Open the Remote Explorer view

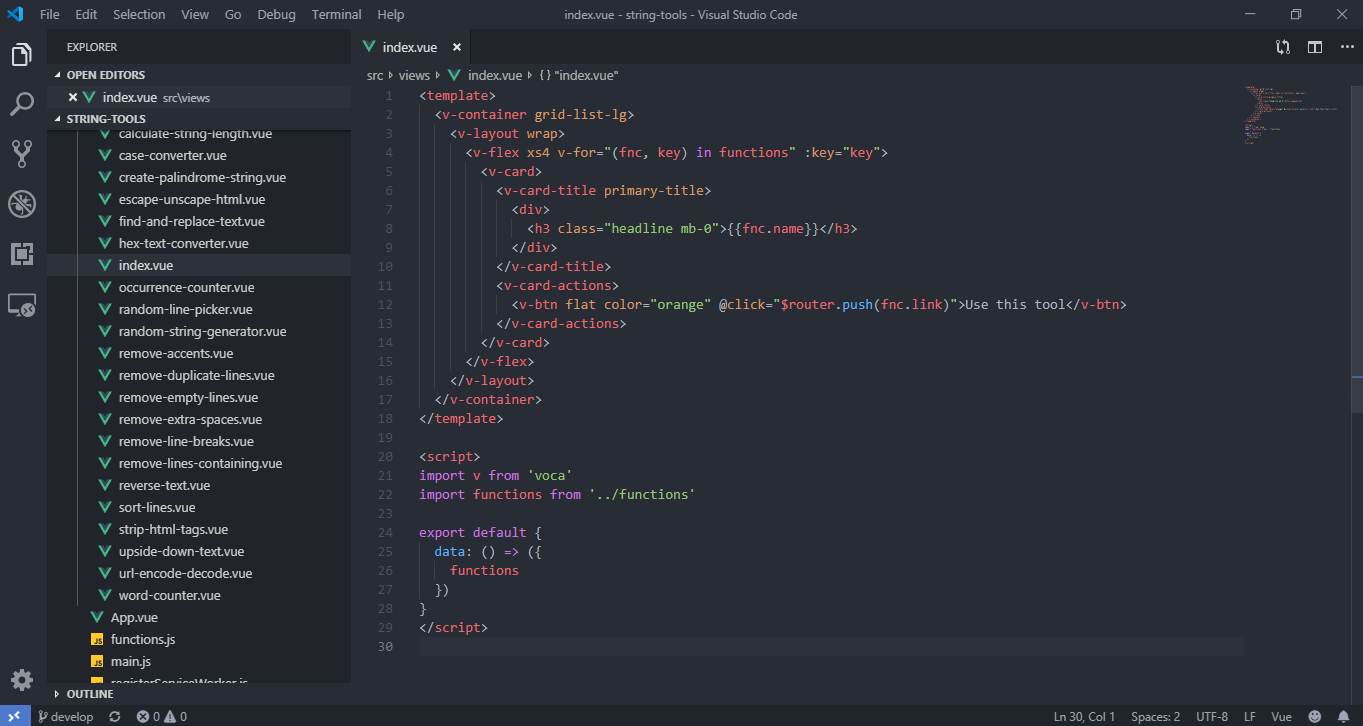pyautogui.click(x=22, y=305)
